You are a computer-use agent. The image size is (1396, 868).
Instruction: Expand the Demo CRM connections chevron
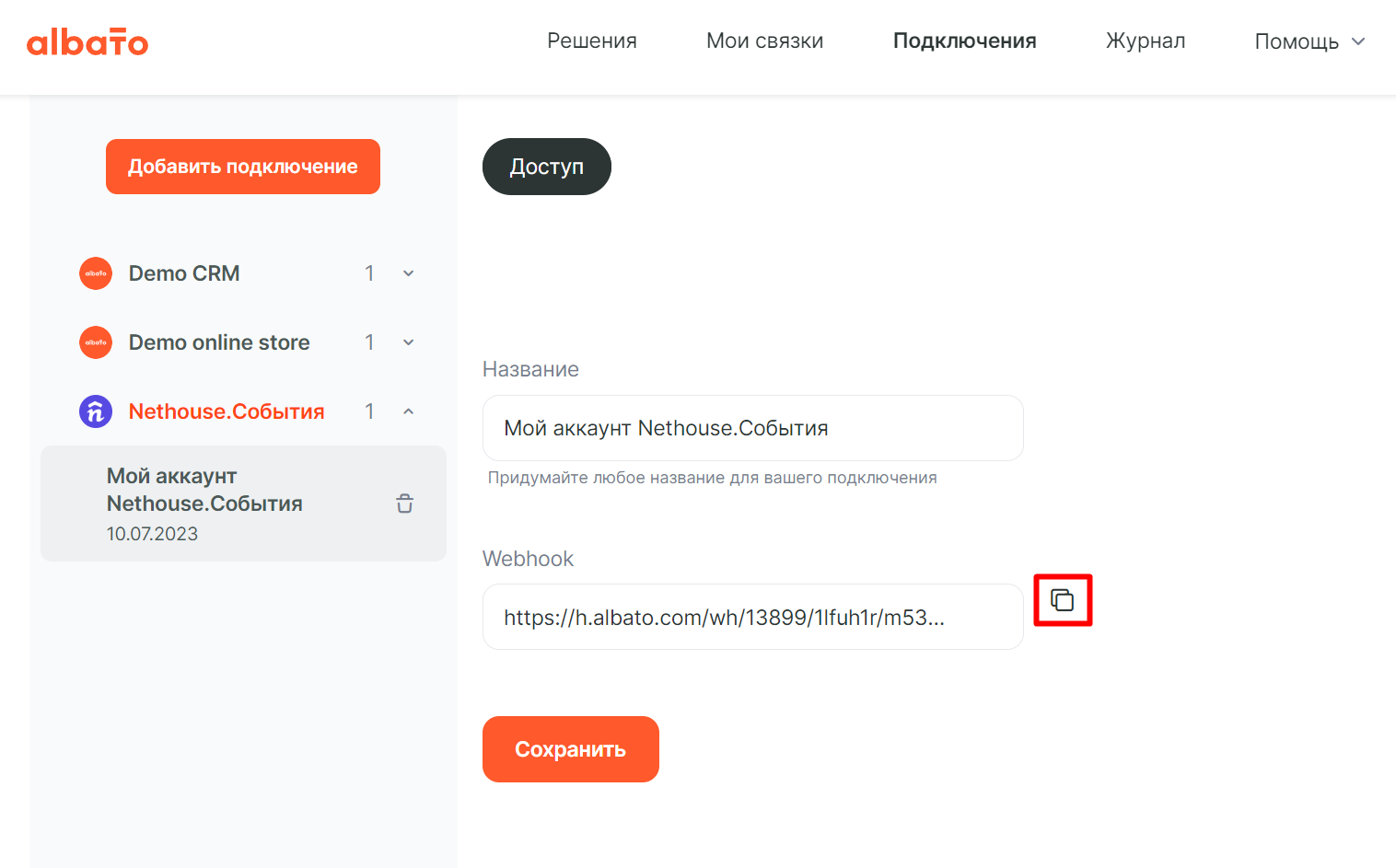pyautogui.click(x=409, y=273)
